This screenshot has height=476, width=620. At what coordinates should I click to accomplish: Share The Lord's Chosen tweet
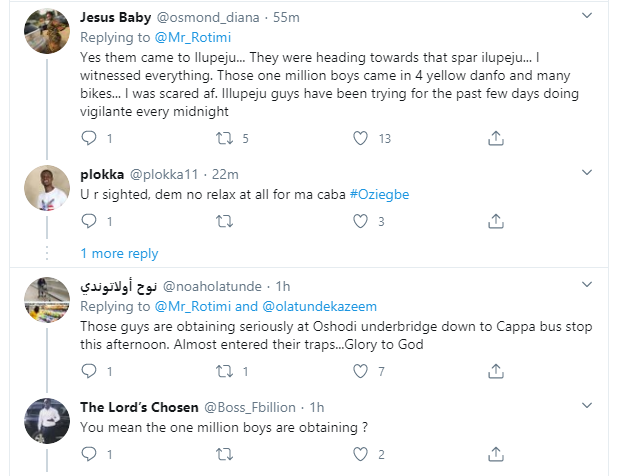point(488,454)
